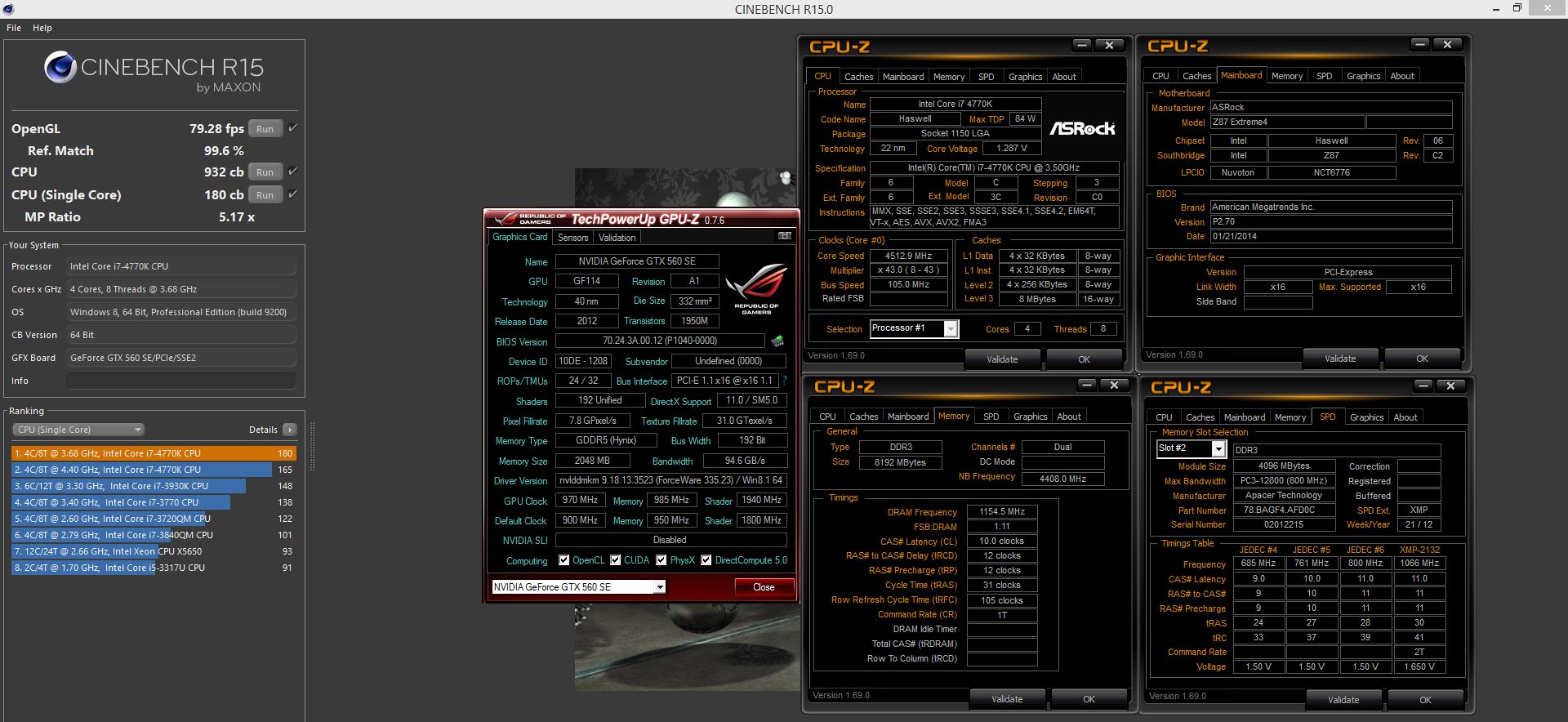Open the GeForce GTX 560 SE GPU dropdown
This screenshot has width=1568, height=722.
click(x=579, y=587)
